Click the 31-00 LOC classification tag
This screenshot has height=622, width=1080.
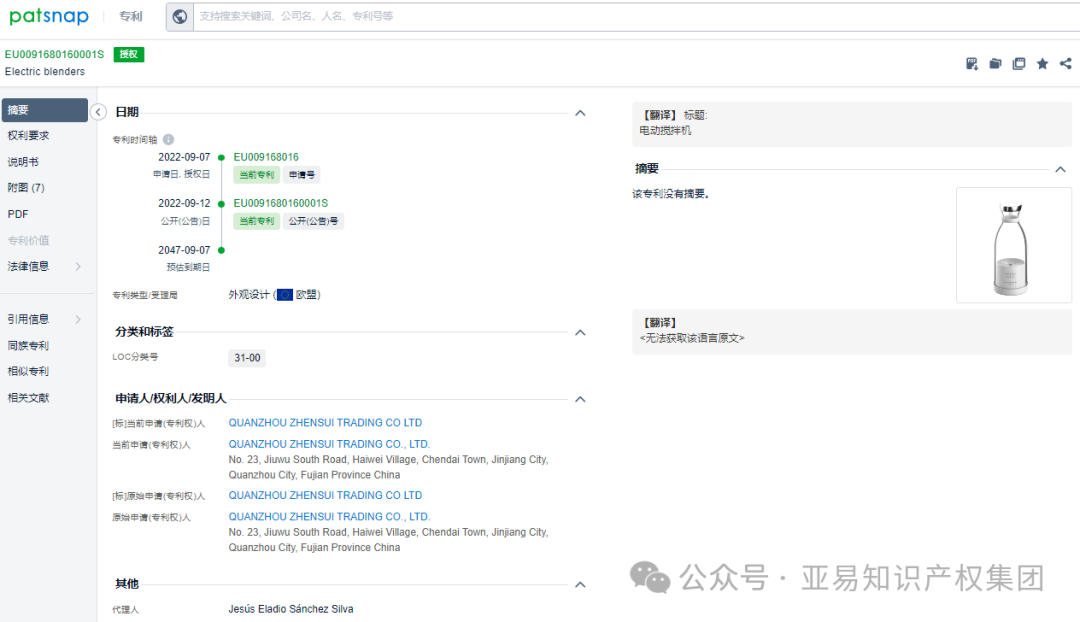tap(247, 358)
